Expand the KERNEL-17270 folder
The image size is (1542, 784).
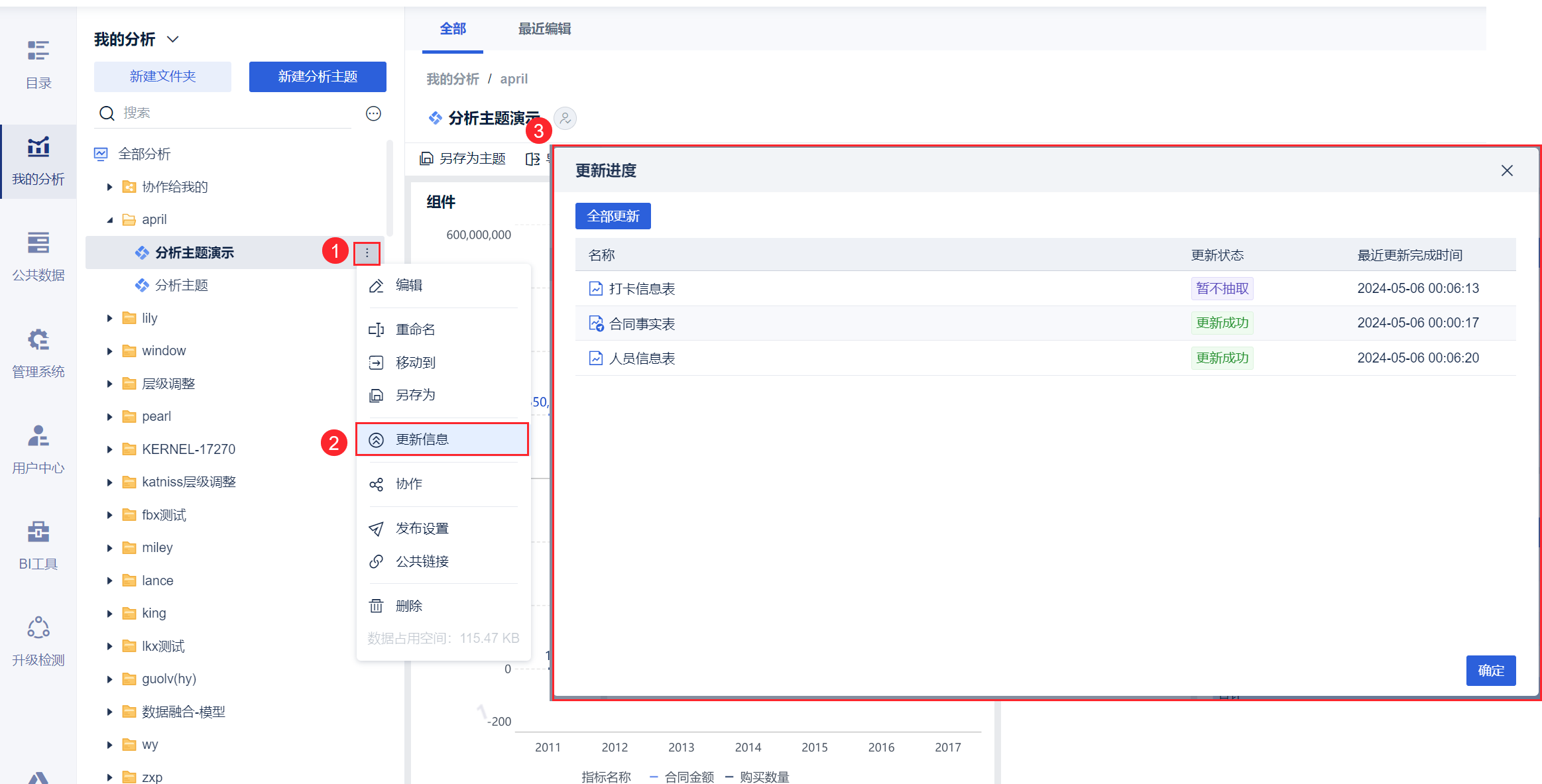(x=110, y=449)
